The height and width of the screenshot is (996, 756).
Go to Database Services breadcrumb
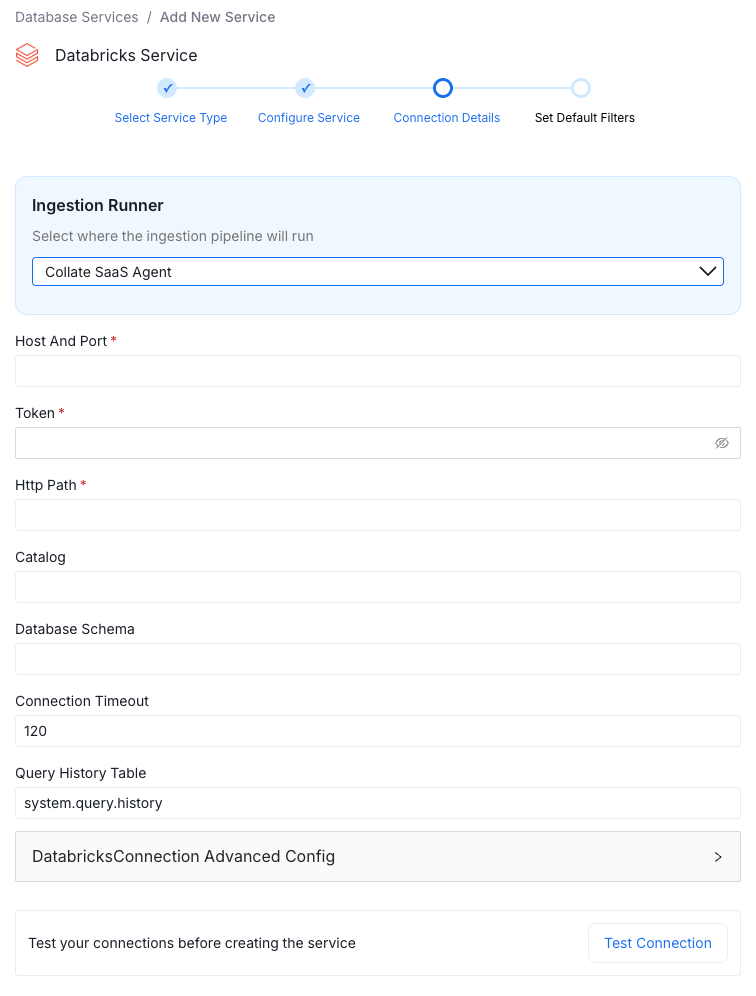tap(77, 17)
